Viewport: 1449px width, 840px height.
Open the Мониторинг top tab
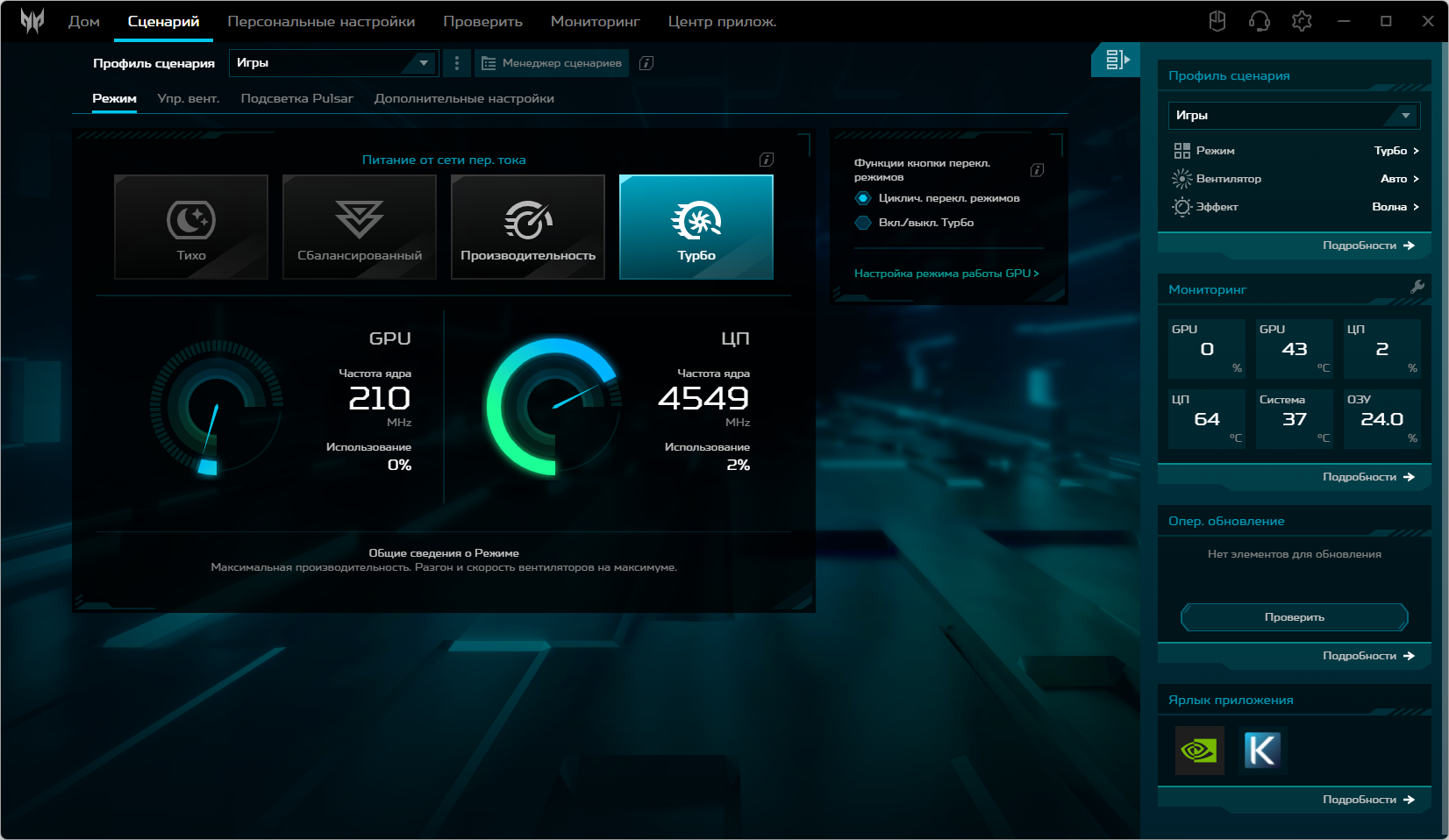(595, 21)
